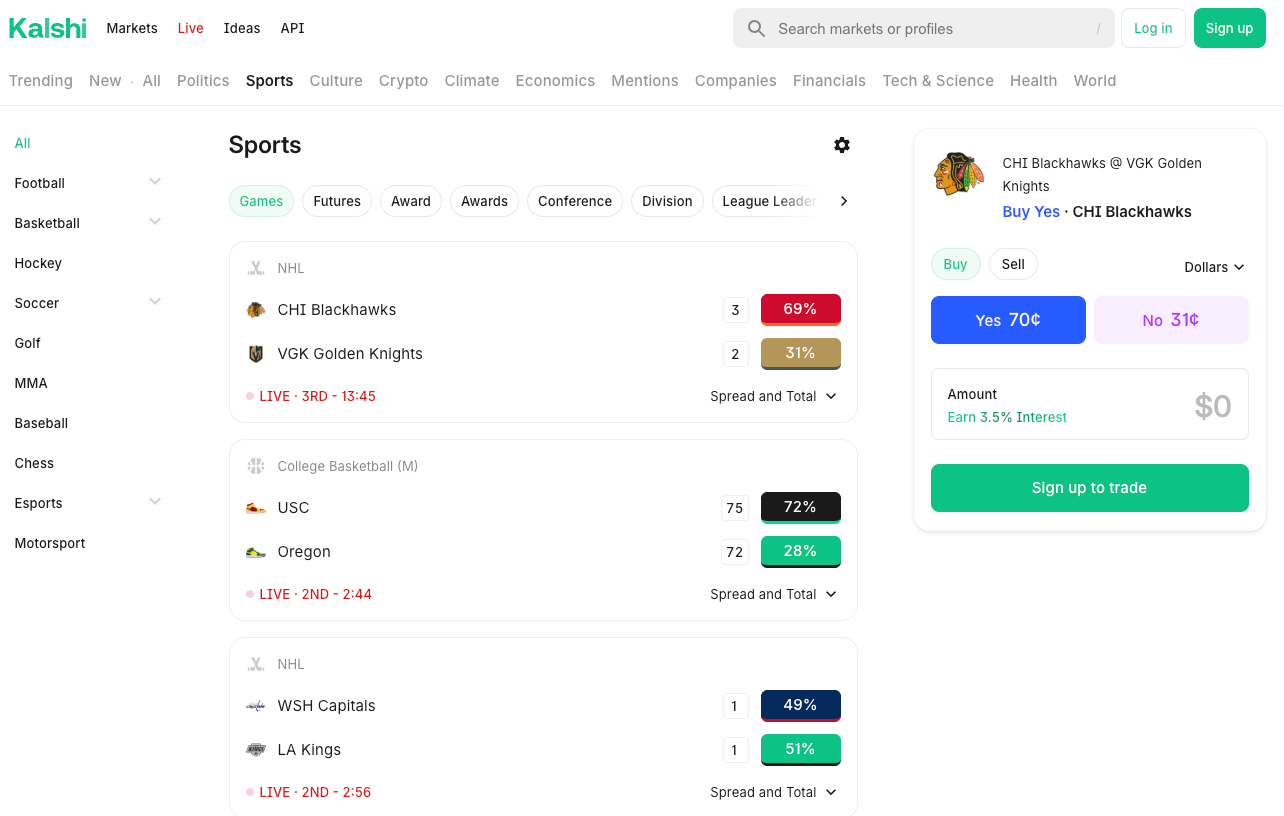Switch to the Culture tab
1284x816 pixels.
(336, 81)
